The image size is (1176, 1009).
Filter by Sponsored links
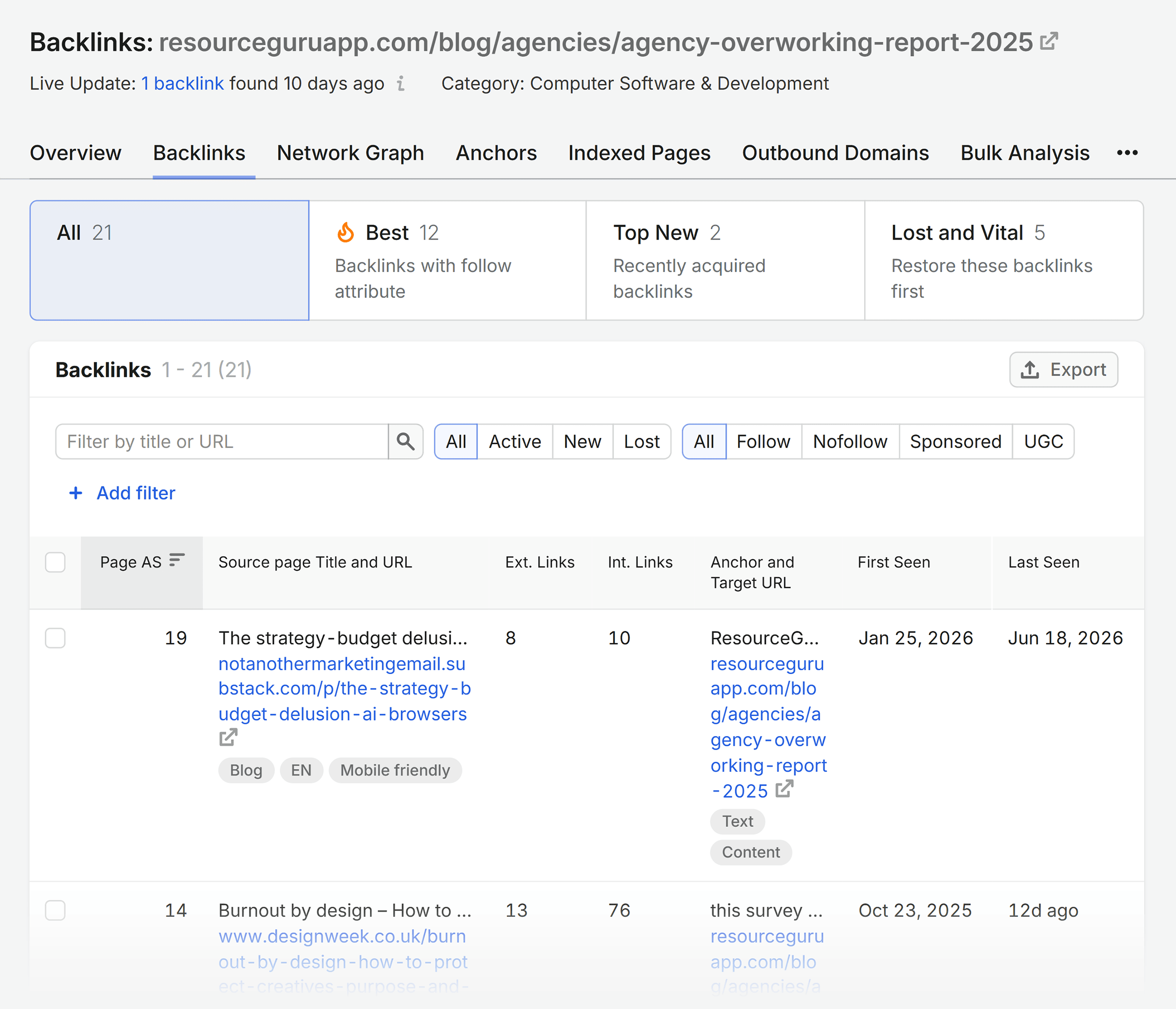click(956, 441)
